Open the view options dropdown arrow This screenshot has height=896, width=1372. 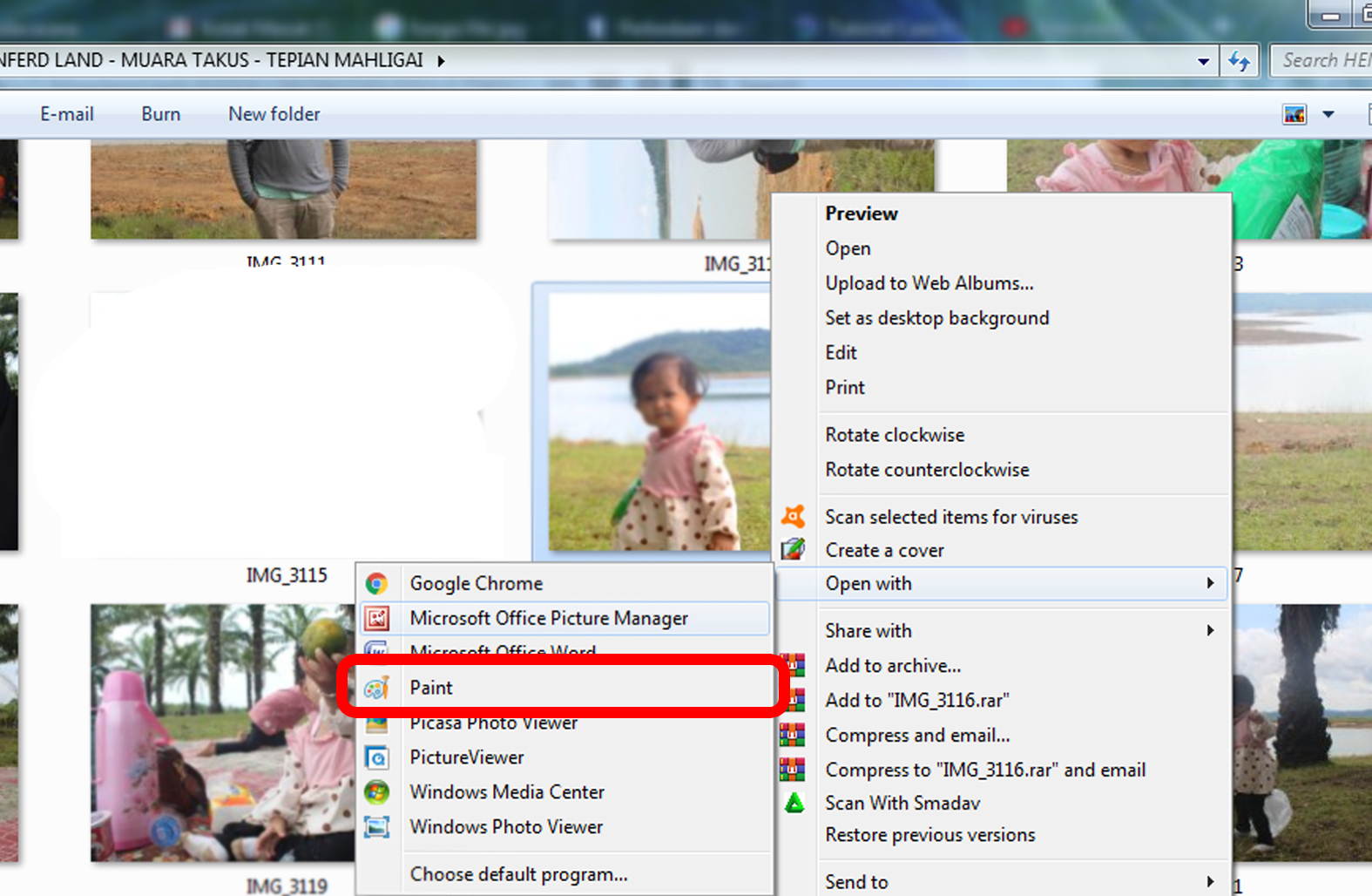click(1328, 114)
